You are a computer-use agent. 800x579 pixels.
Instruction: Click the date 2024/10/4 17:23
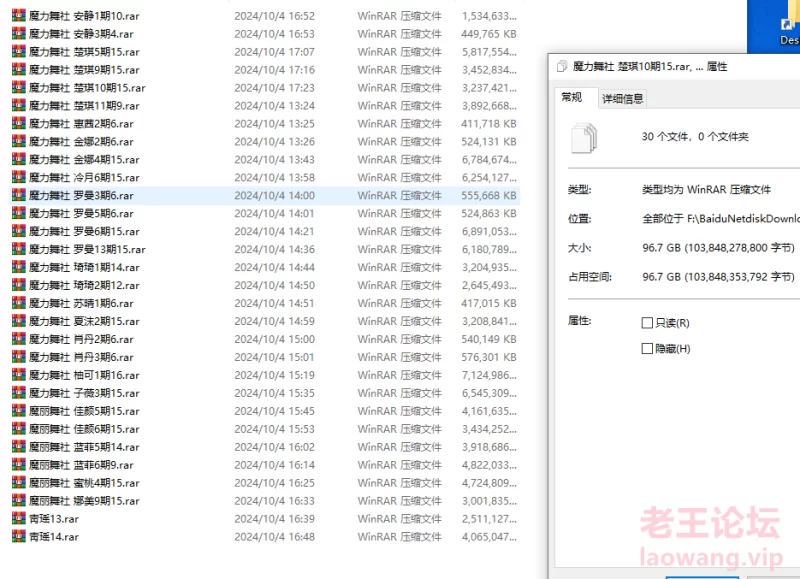(274, 88)
